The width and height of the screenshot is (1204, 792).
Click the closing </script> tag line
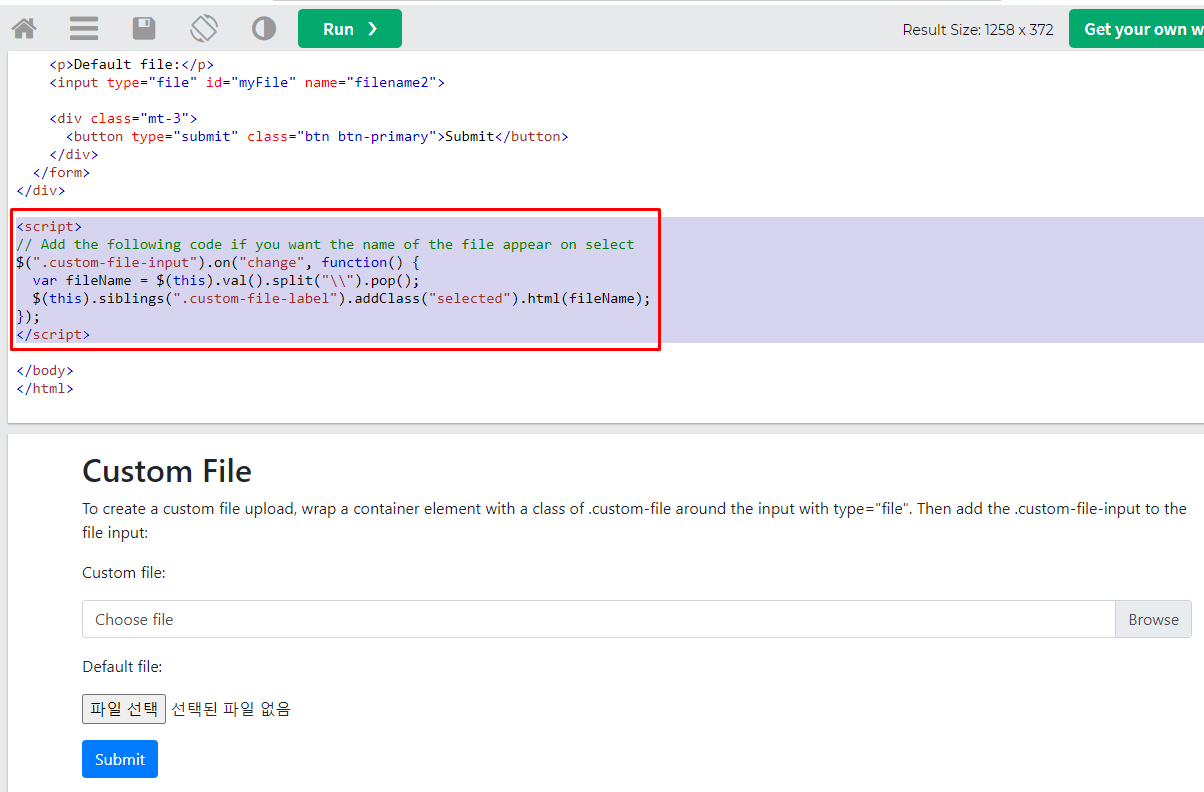click(x=53, y=334)
